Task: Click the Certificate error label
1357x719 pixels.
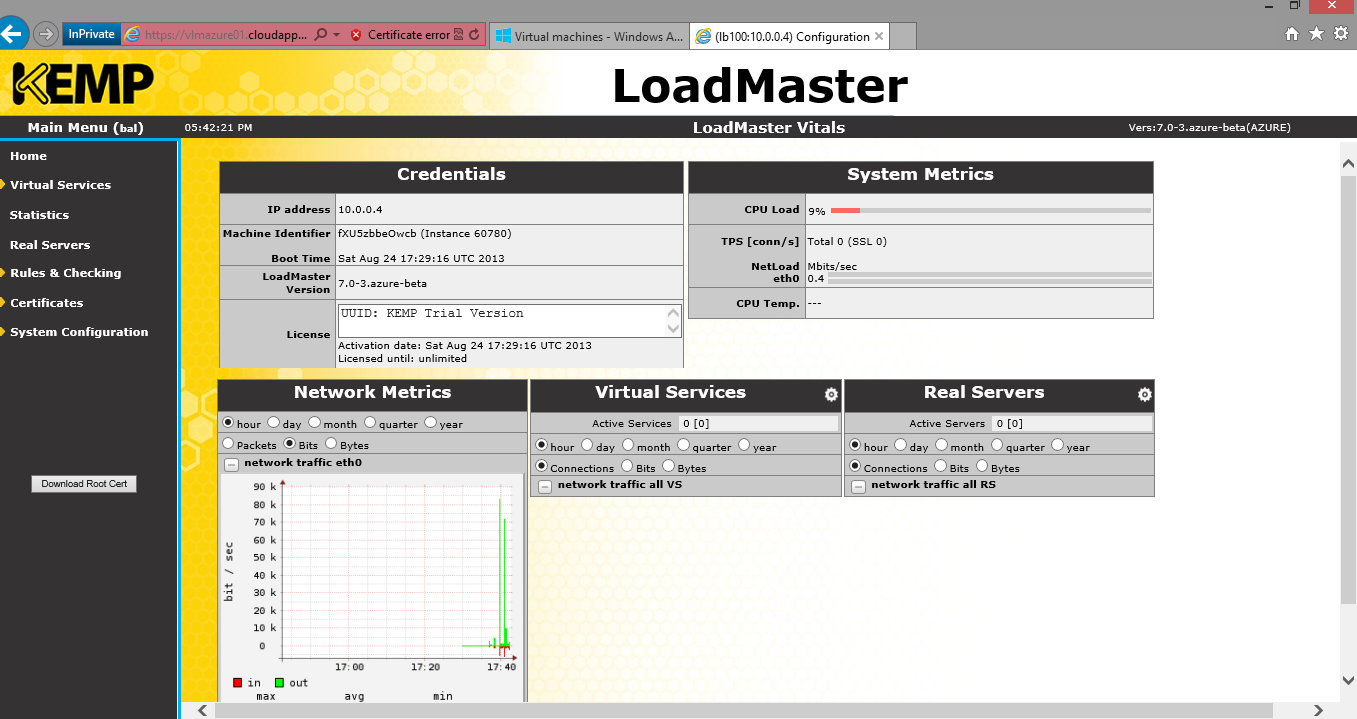Action: pyautogui.click(x=408, y=35)
